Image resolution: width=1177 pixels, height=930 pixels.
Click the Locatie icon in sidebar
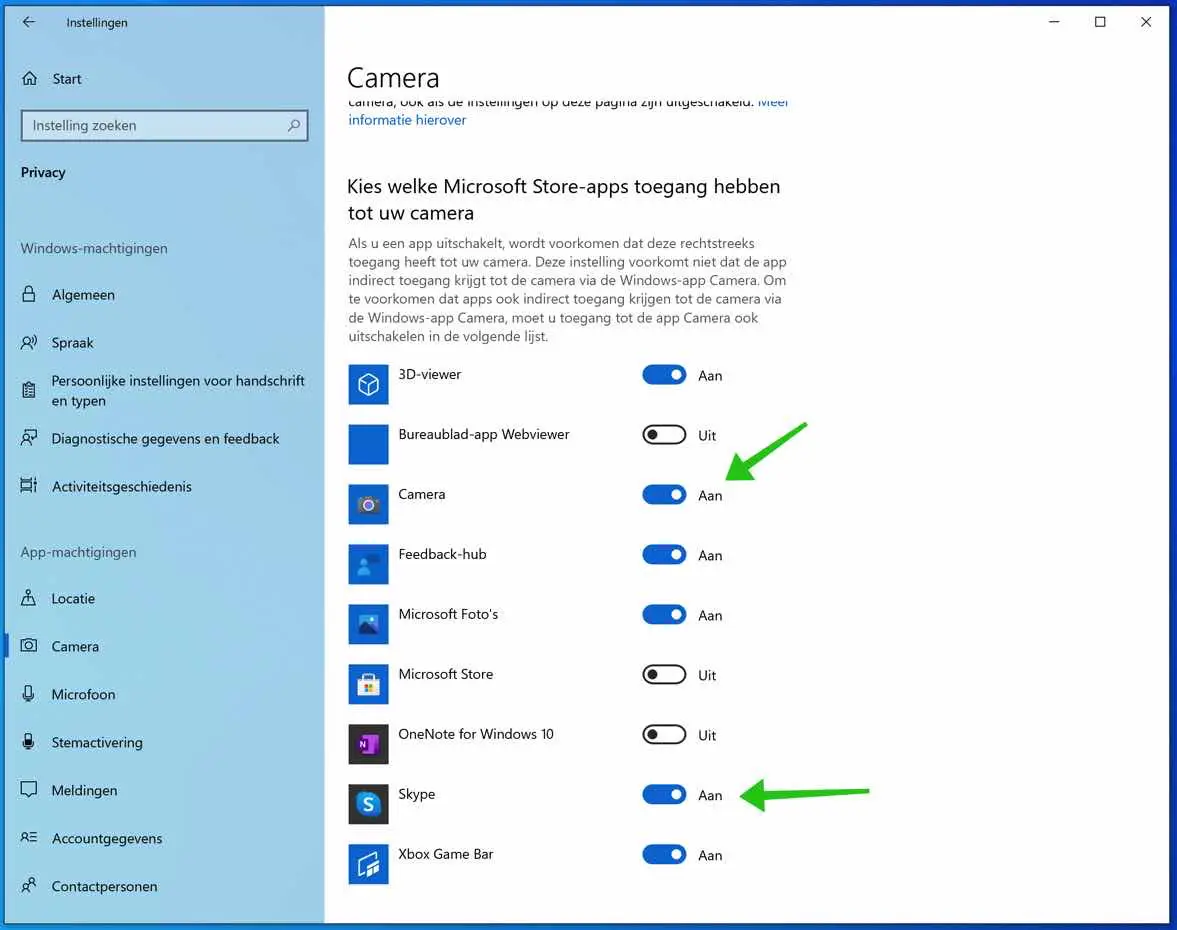point(29,597)
